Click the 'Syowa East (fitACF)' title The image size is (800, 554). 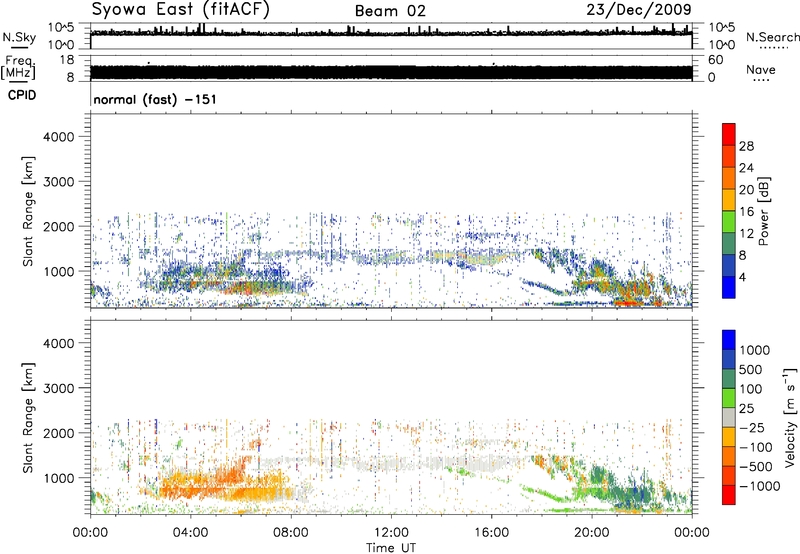[x=180, y=10]
